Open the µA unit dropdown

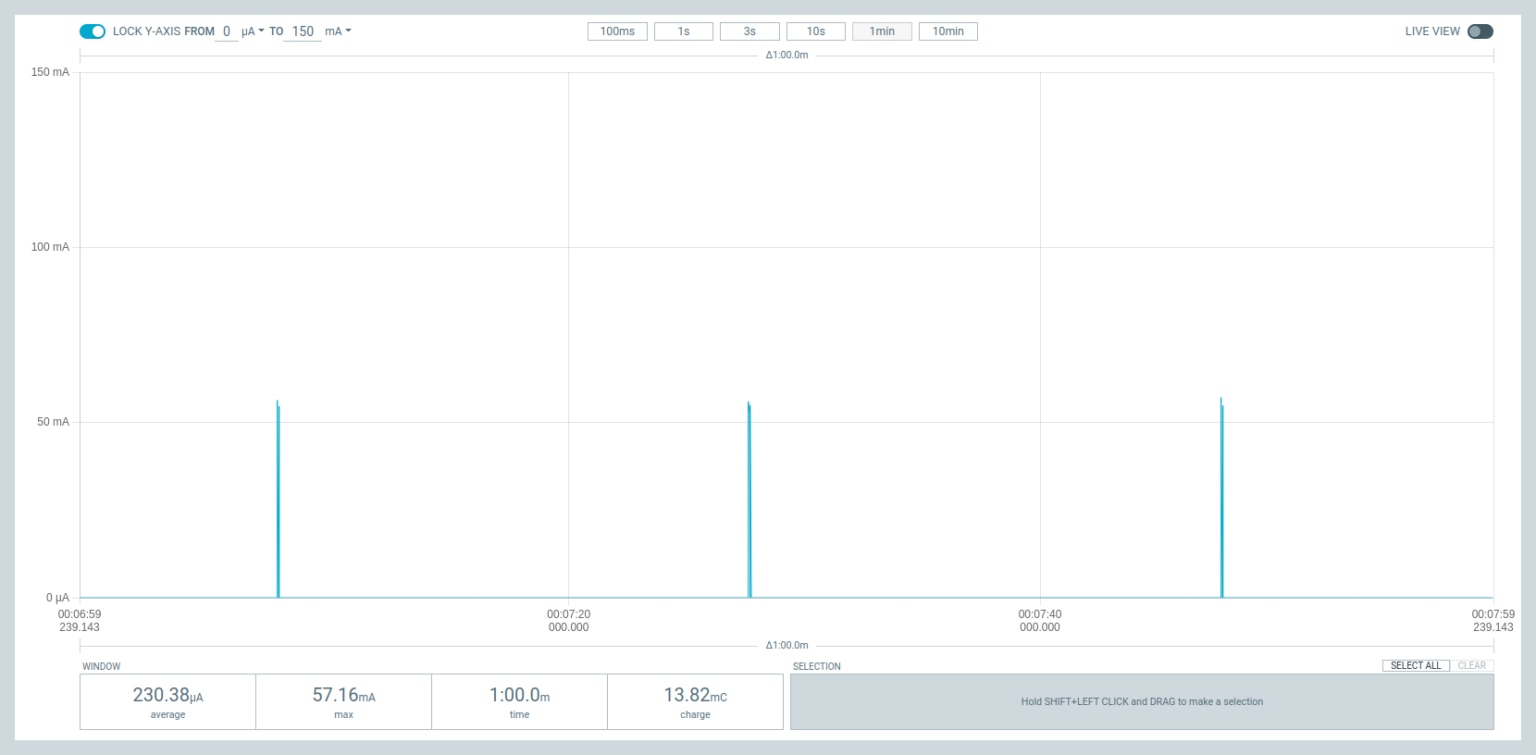(x=252, y=31)
